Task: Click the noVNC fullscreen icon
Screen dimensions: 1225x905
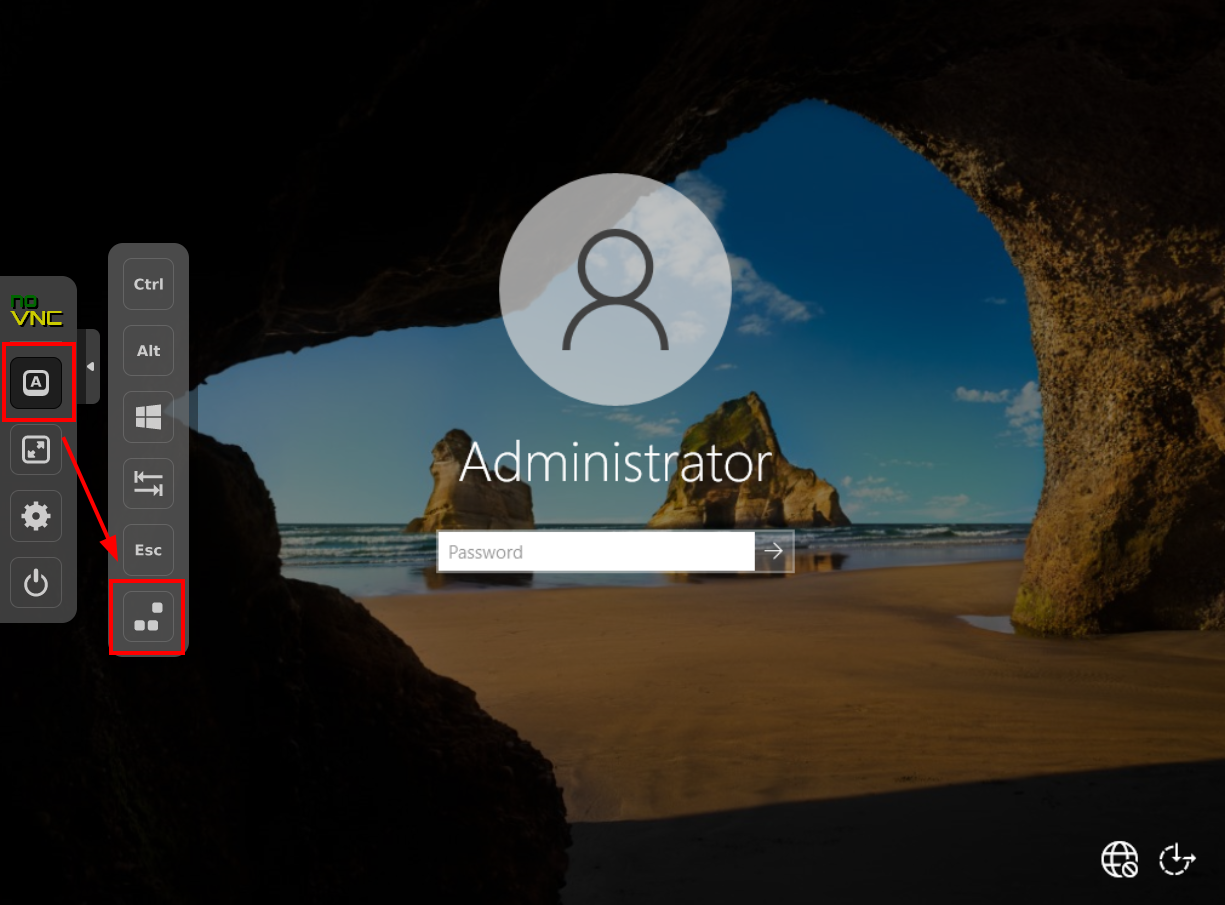Action: coord(36,450)
